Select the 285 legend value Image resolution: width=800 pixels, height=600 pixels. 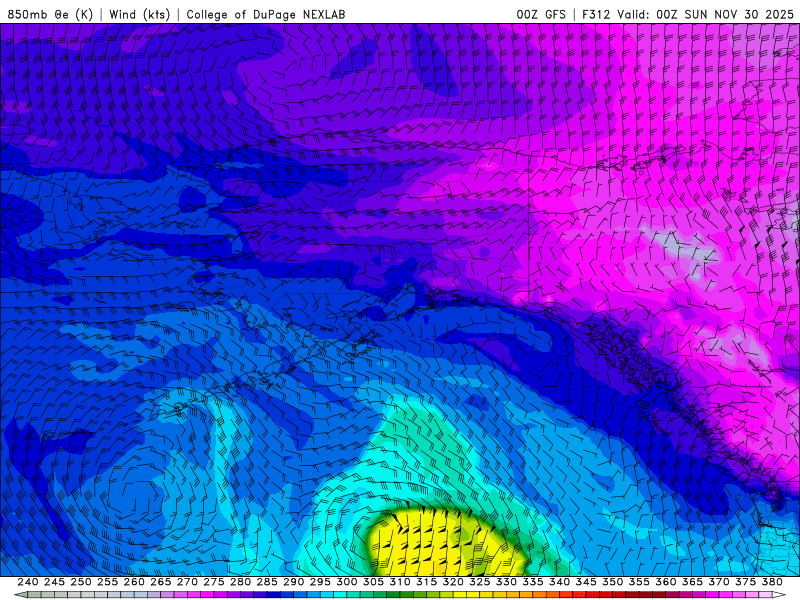(267, 582)
